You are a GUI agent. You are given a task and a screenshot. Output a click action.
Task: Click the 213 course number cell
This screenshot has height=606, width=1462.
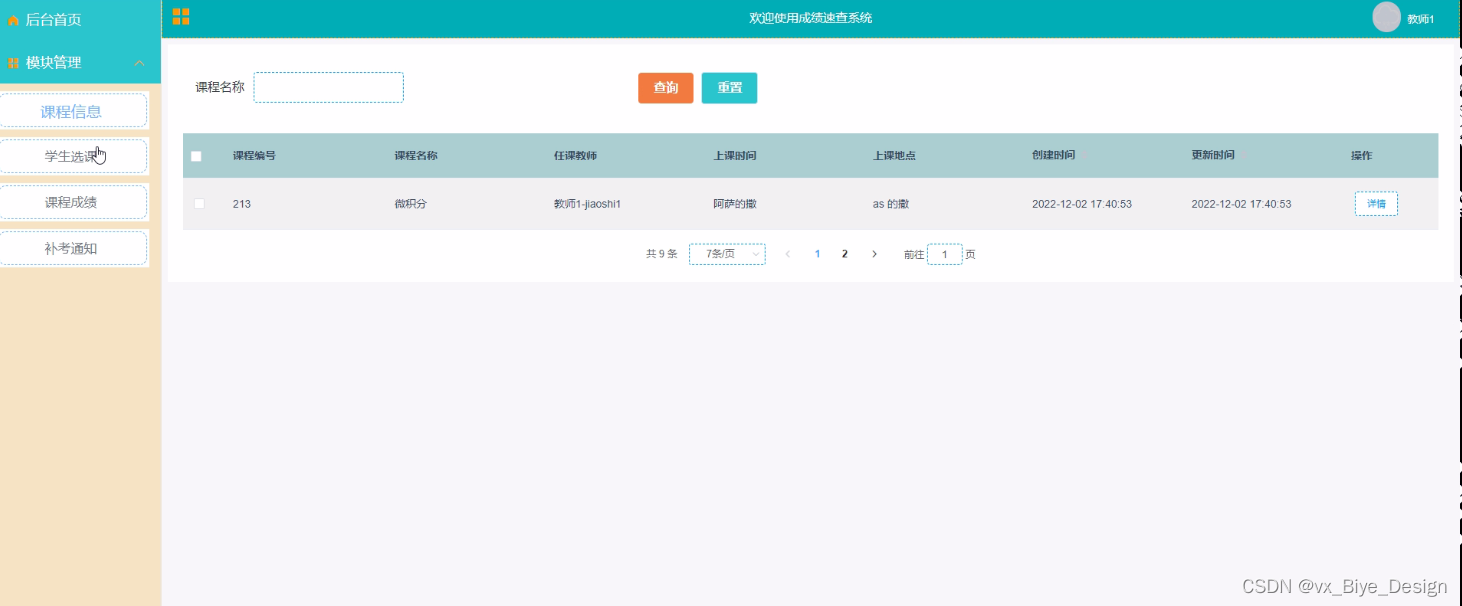click(241, 204)
